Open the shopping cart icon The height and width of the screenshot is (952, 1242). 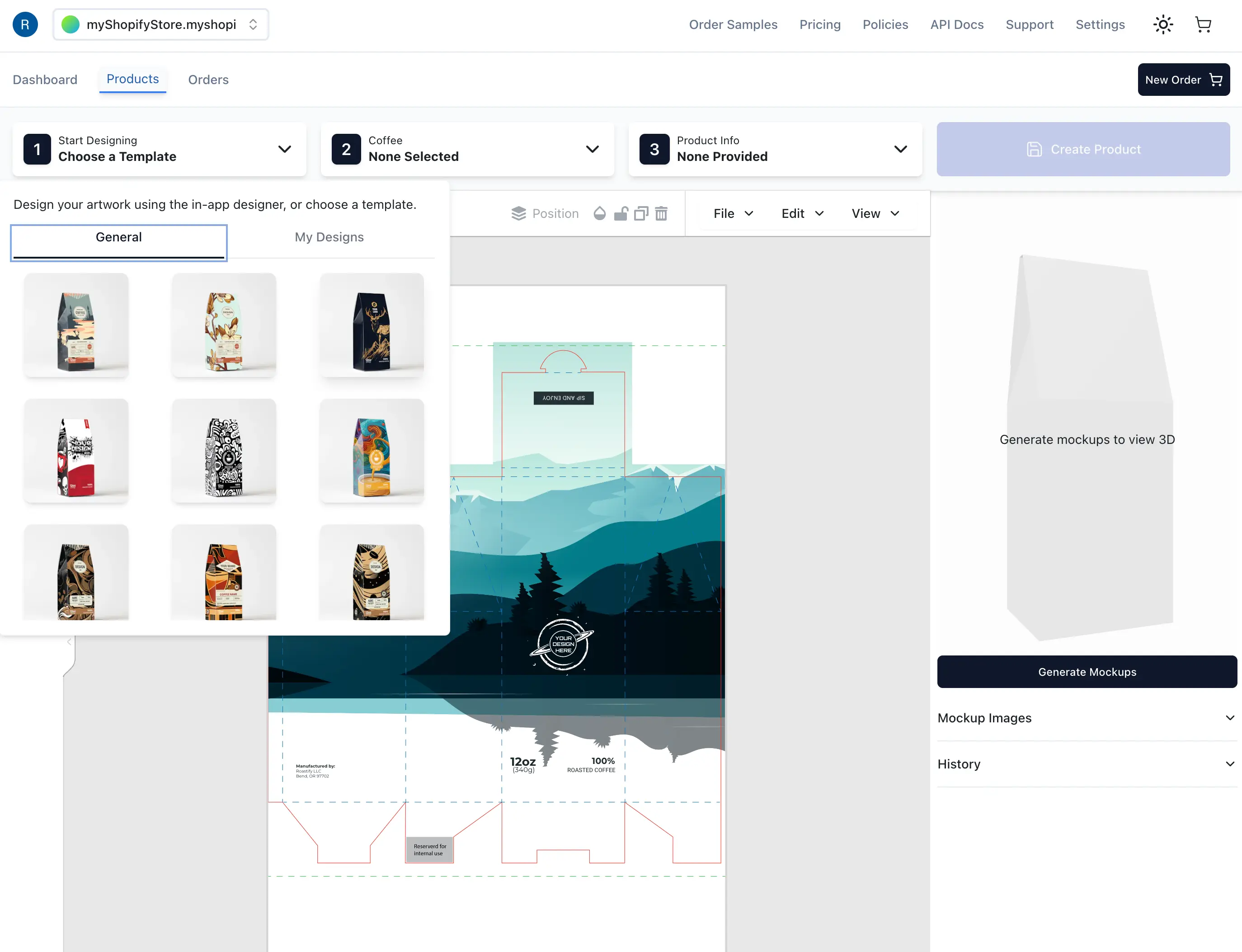[1203, 24]
